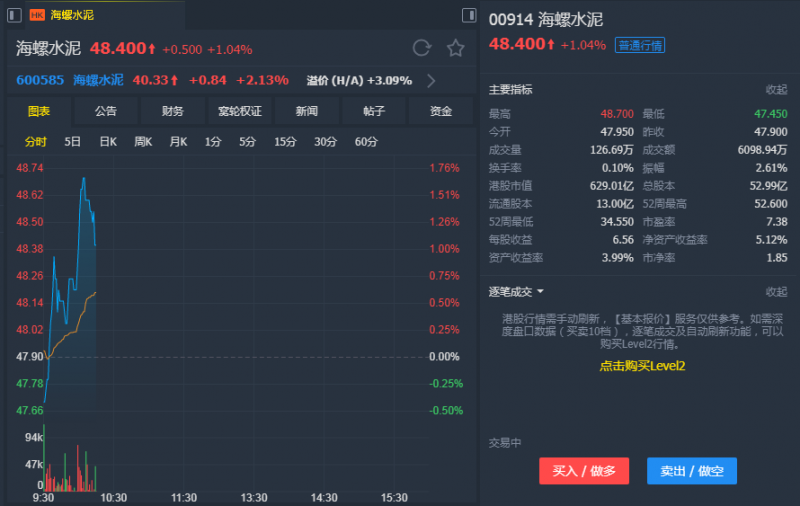Click the left panel layout icon
800x506 pixels.
(x=11, y=15)
